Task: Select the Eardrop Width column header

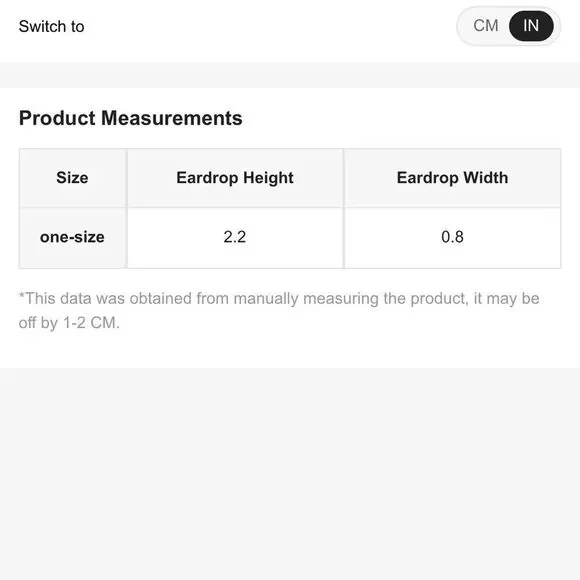Action: point(452,178)
